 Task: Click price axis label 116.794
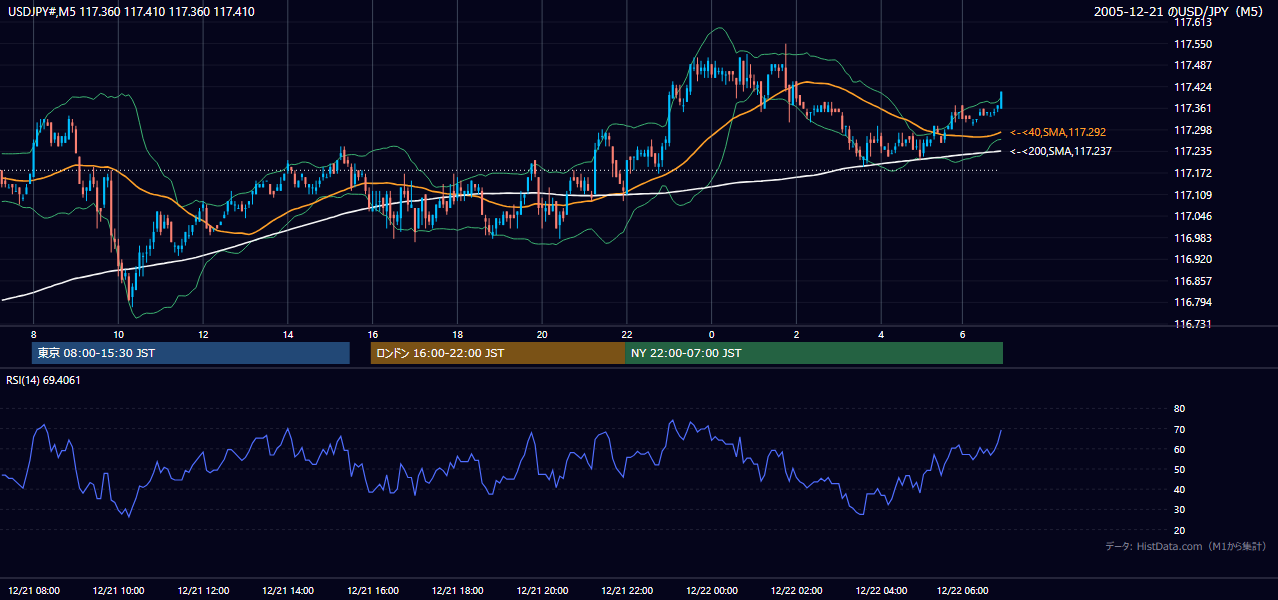(1191, 302)
